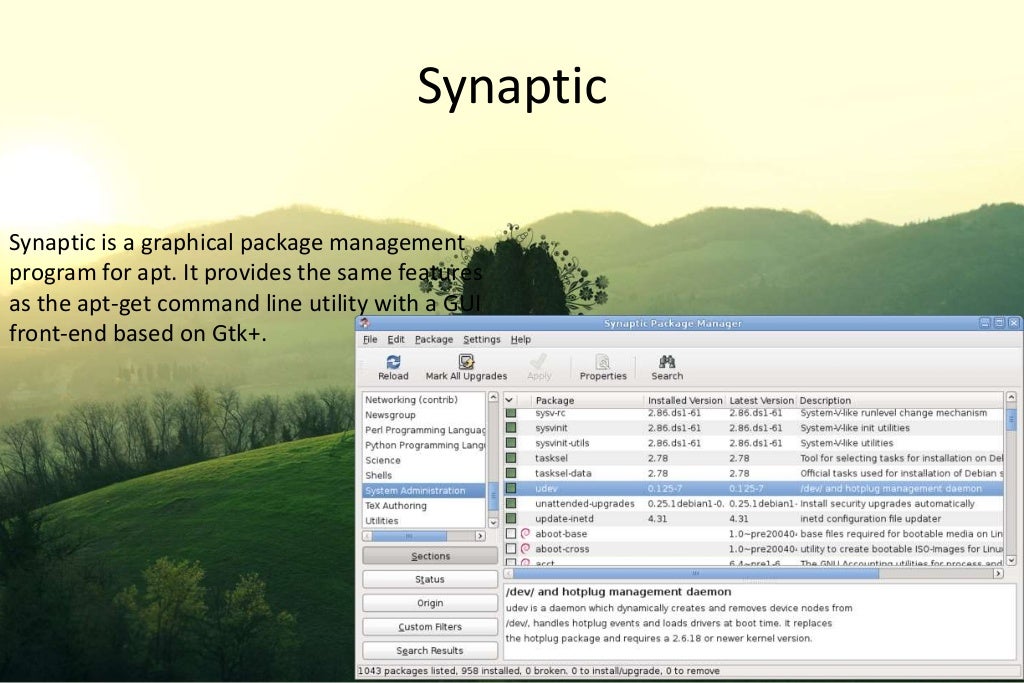Click the package list vertical scrollbar thumb

1011,419
